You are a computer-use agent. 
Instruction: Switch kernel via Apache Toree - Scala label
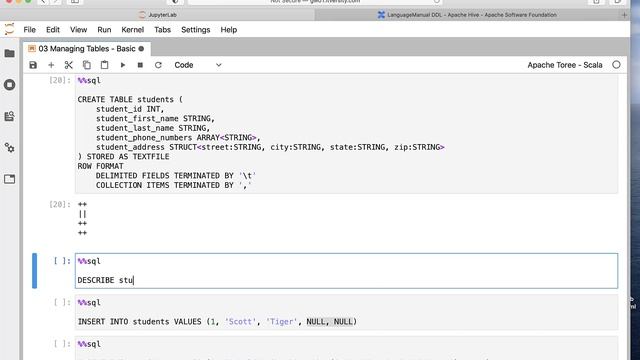[564, 65]
